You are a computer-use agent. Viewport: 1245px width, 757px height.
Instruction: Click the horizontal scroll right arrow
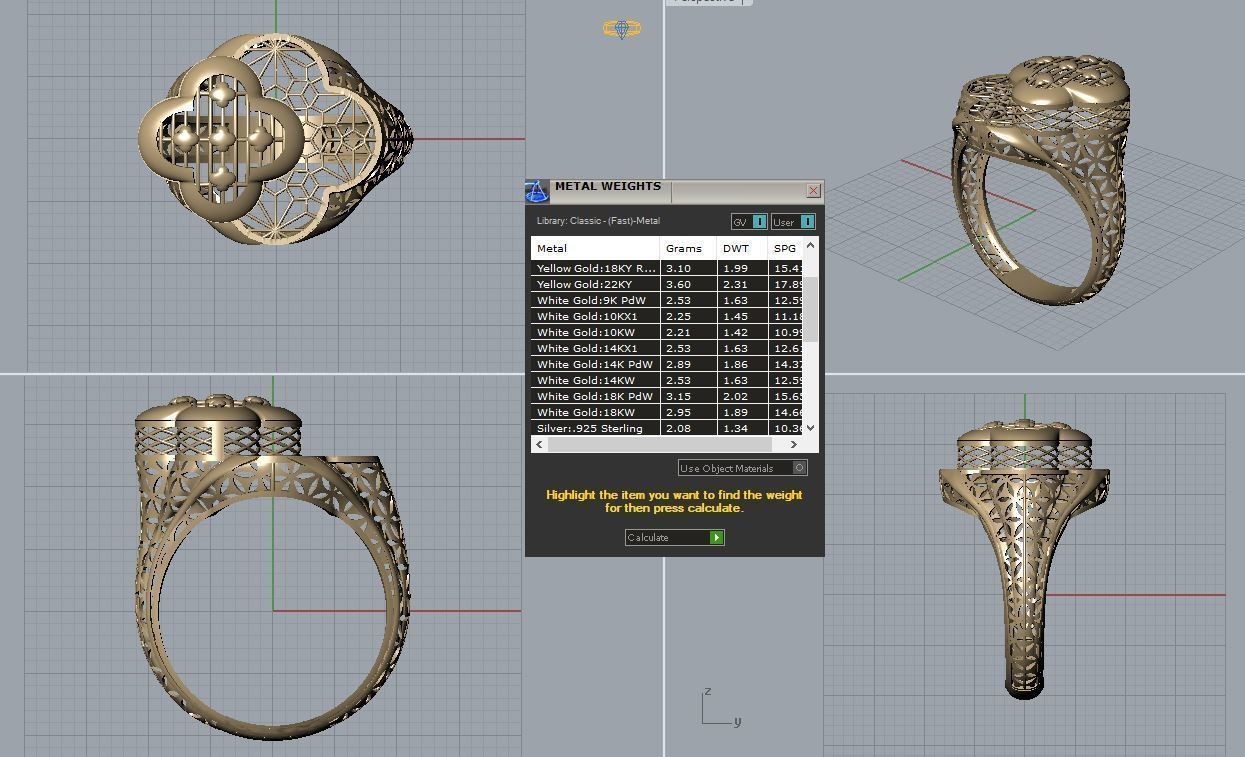[x=794, y=444]
